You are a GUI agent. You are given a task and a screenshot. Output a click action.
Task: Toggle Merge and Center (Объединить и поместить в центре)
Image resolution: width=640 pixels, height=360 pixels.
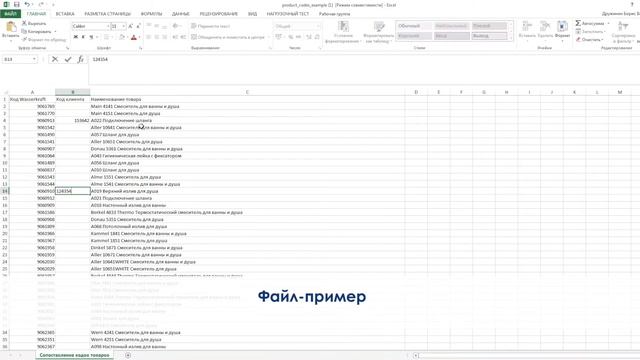(x=228, y=37)
